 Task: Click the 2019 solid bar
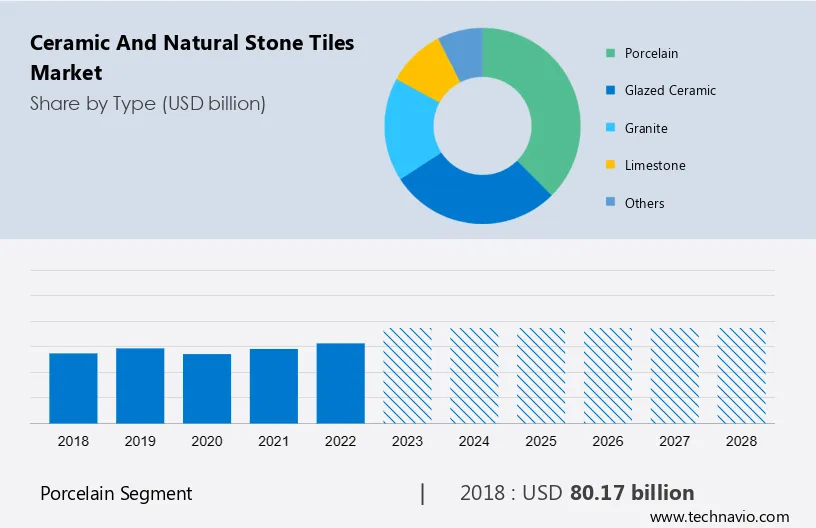pyautogui.click(x=140, y=386)
